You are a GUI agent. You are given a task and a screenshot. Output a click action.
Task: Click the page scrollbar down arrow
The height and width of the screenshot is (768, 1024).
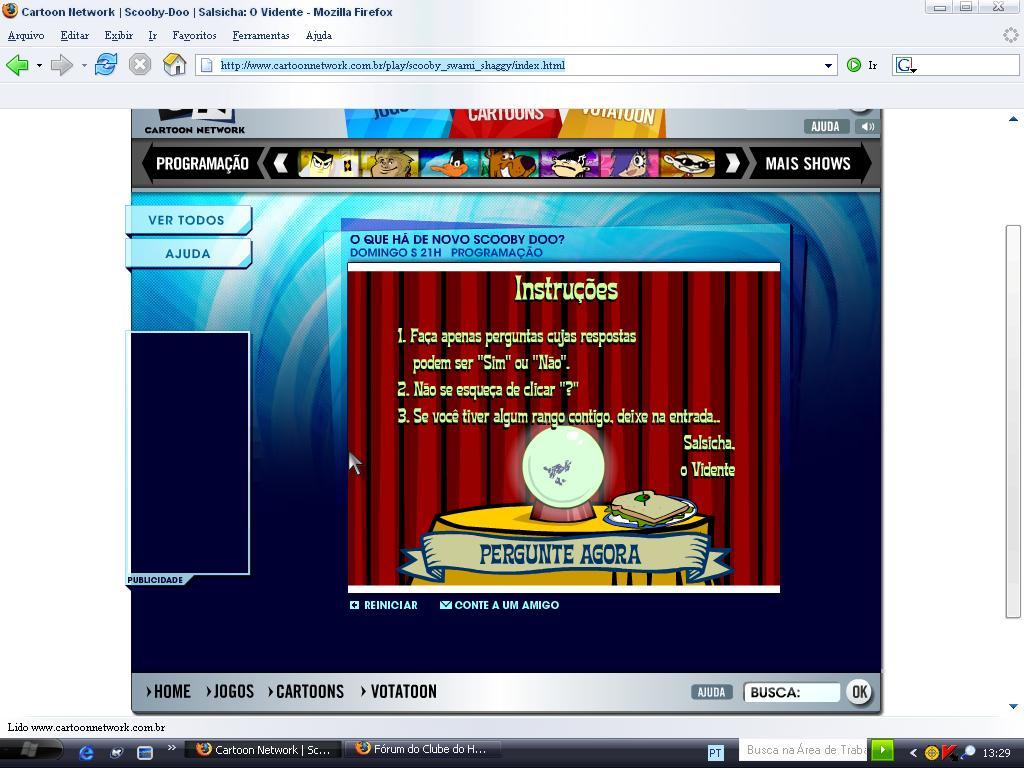[x=1013, y=706]
